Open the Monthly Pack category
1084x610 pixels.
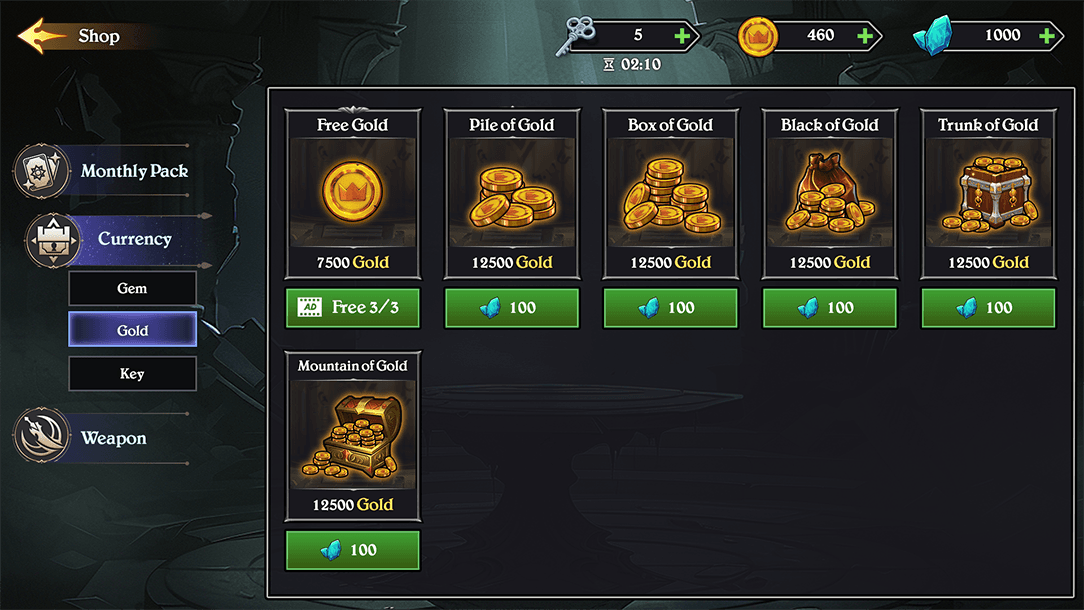click(134, 171)
